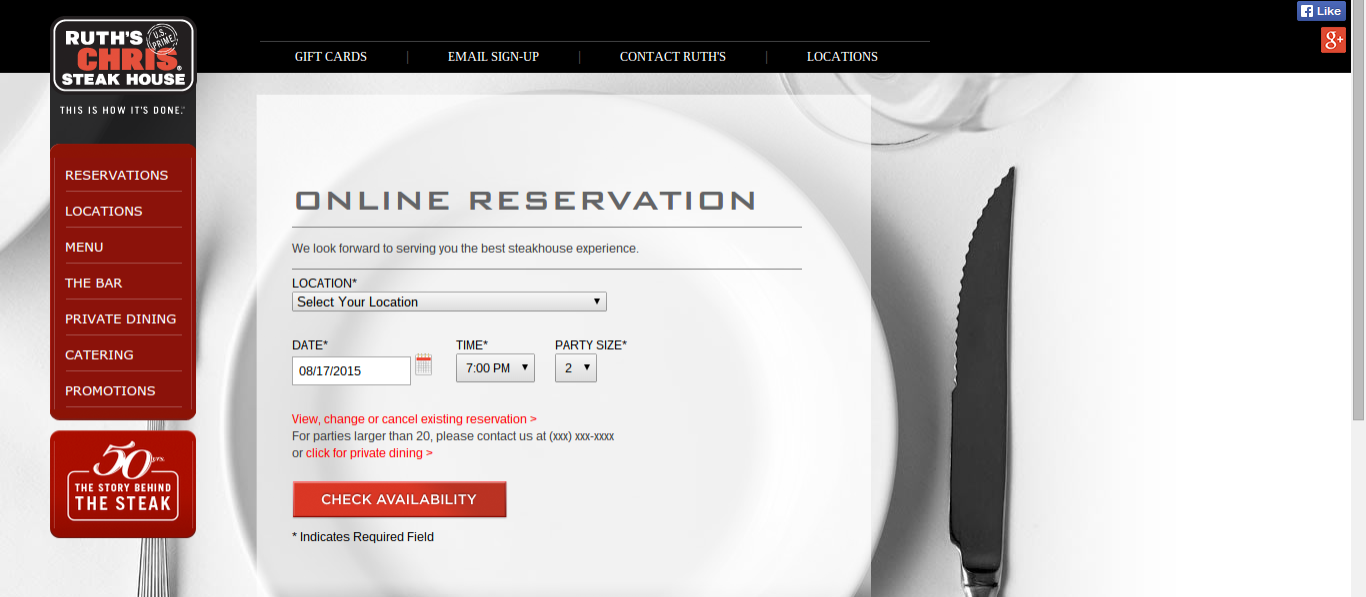
Task: Select Locations in the red sidebar
Action: pyautogui.click(x=104, y=211)
